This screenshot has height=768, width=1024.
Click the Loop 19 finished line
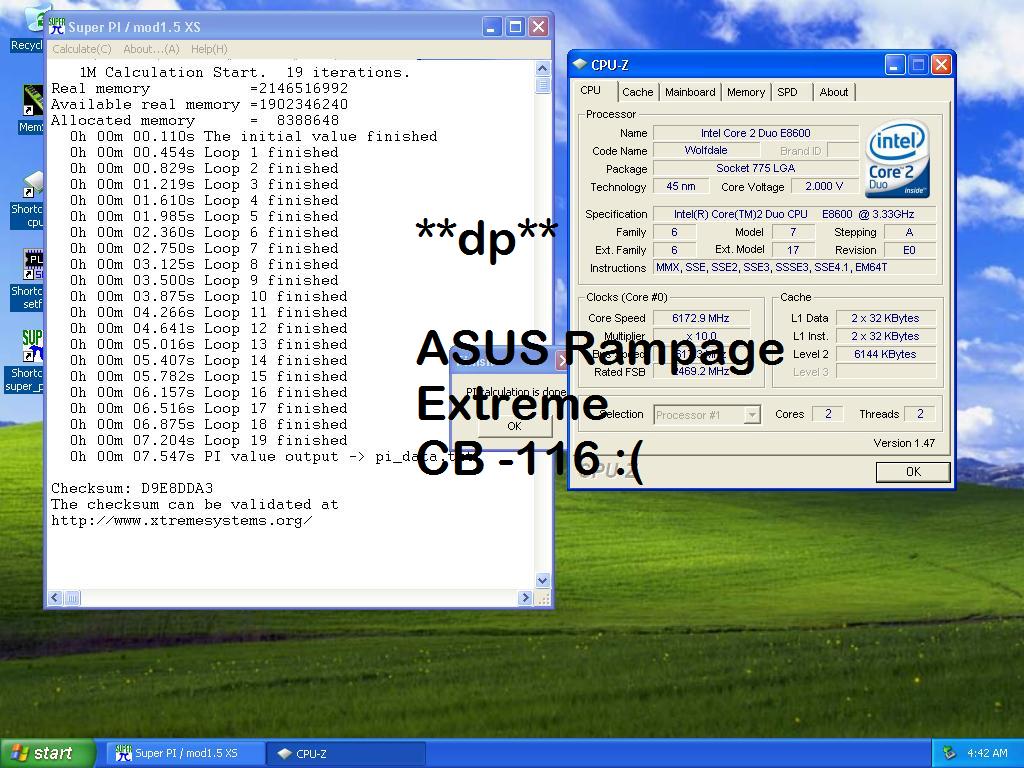(x=209, y=441)
